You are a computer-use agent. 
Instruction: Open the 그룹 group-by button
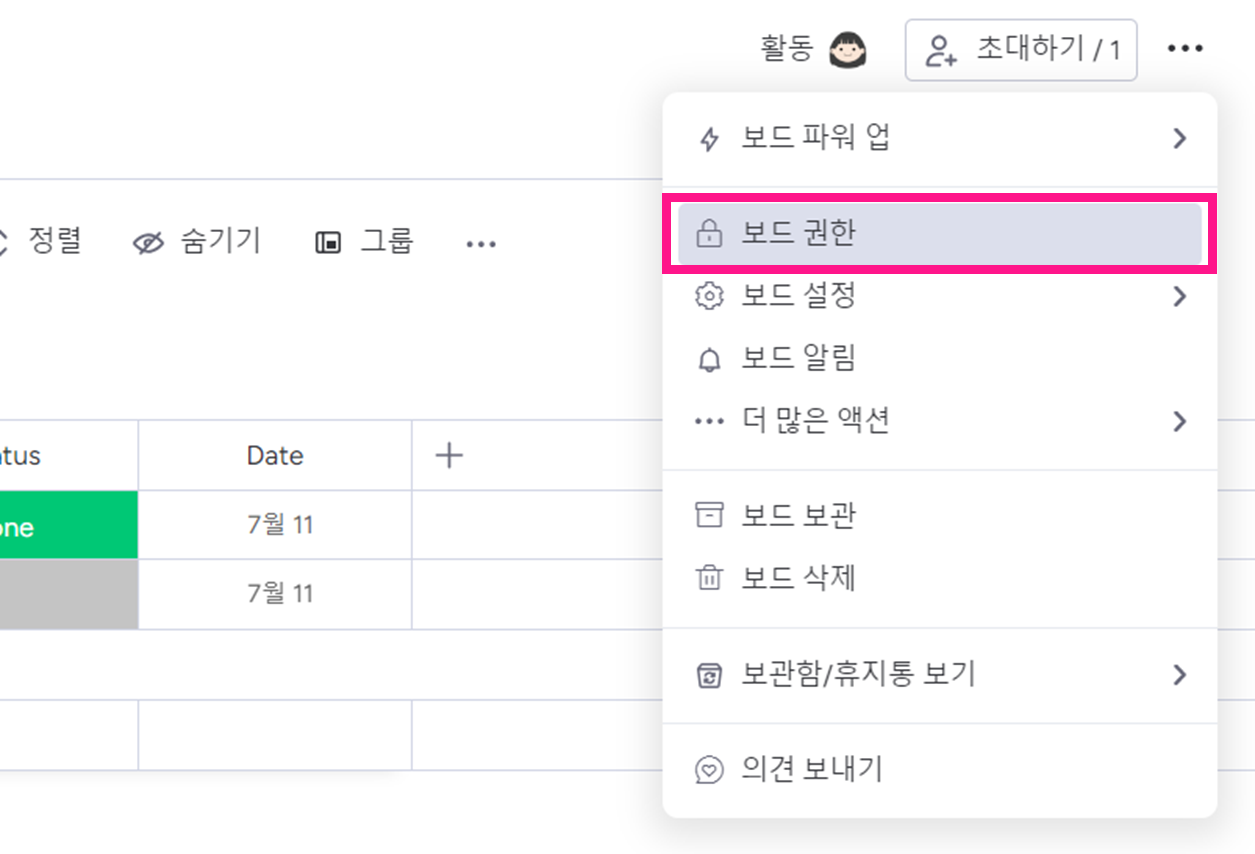365,242
